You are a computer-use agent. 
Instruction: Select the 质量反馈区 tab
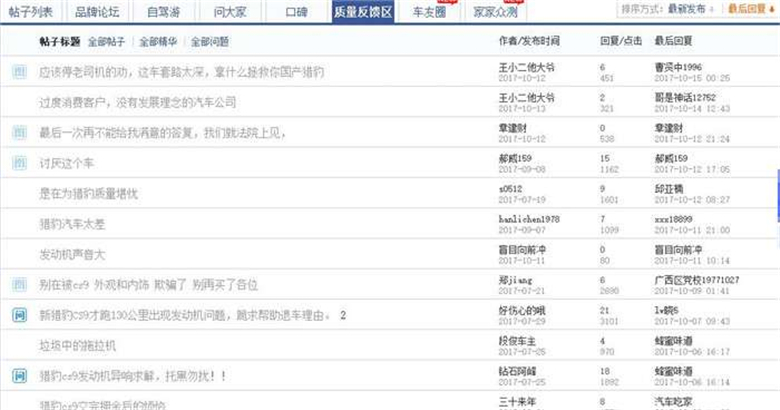point(363,11)
